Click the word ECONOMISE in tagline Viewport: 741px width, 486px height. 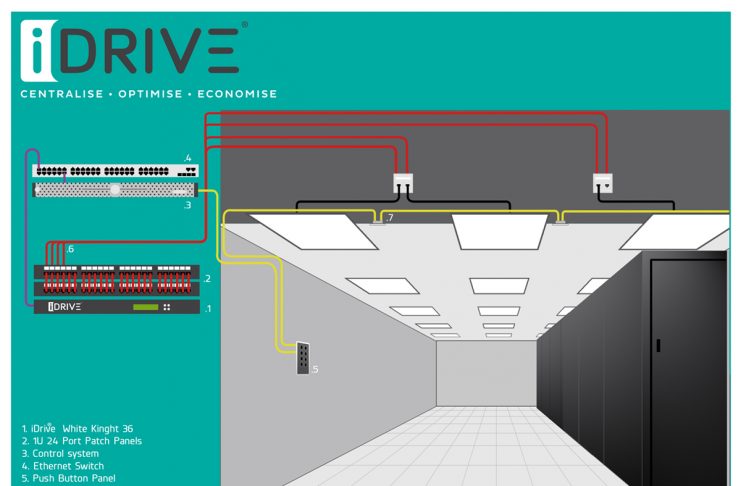237,94
